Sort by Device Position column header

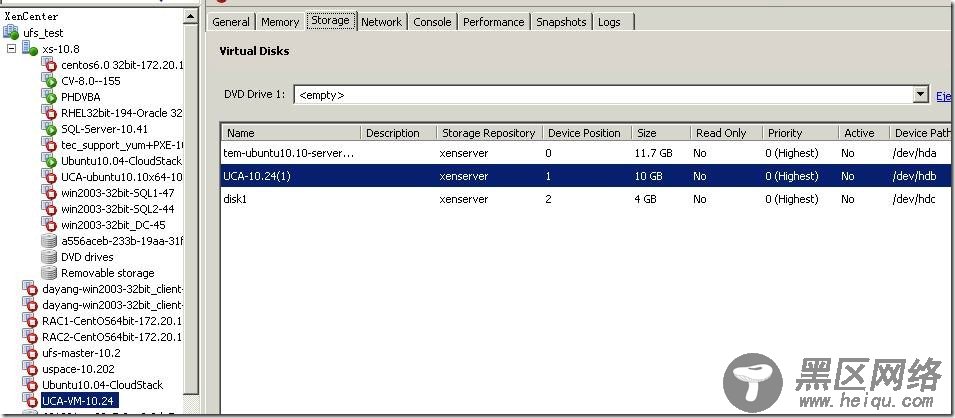(x=586, y=133)
